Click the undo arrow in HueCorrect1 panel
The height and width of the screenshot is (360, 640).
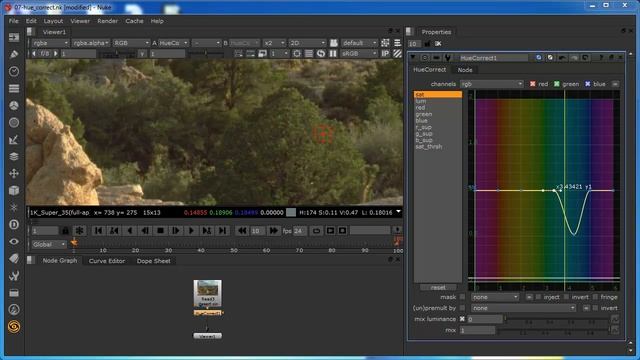tap(562, 58)
